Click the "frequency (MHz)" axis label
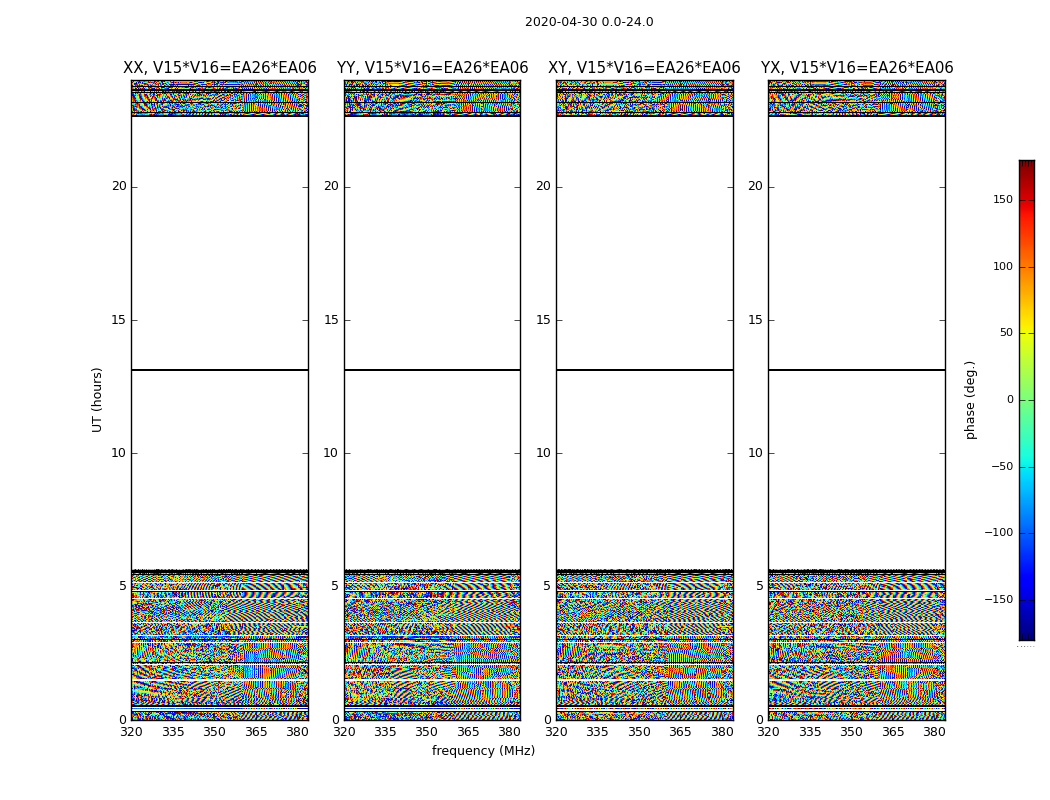The image size is (1050, 800). click(483, 751)
